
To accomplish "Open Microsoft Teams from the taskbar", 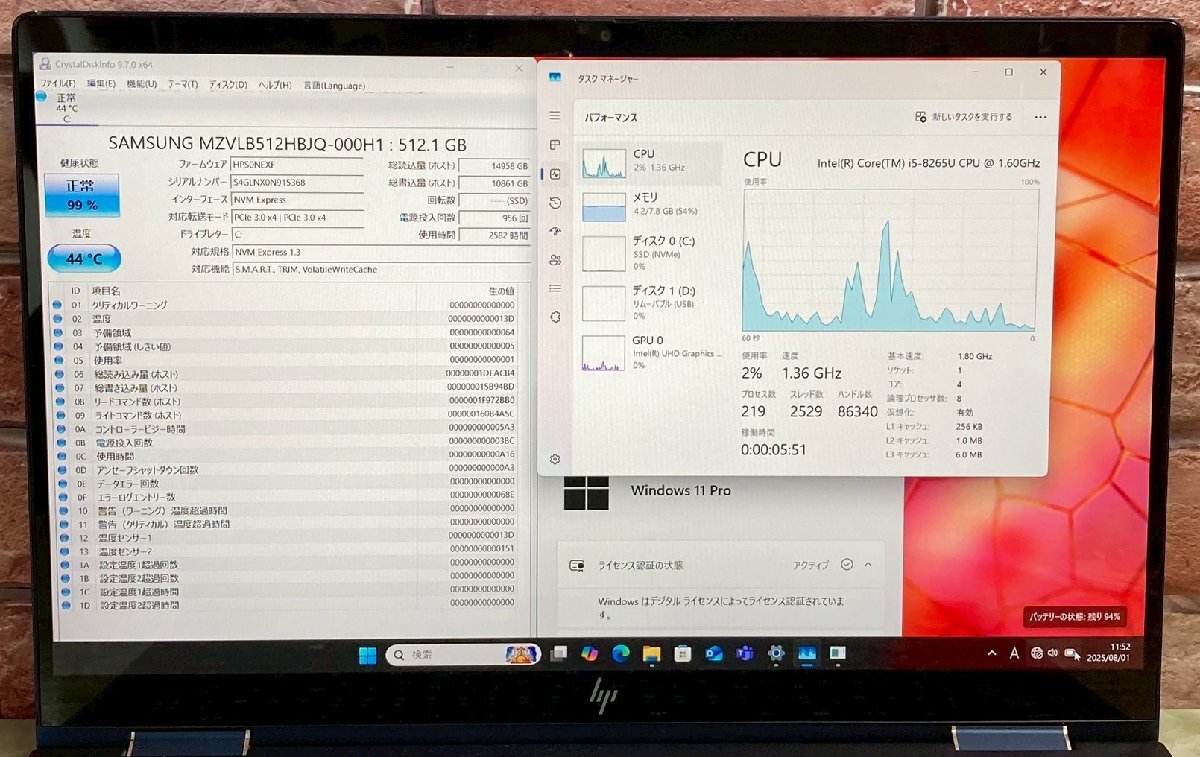I will [x=745, y=654].
